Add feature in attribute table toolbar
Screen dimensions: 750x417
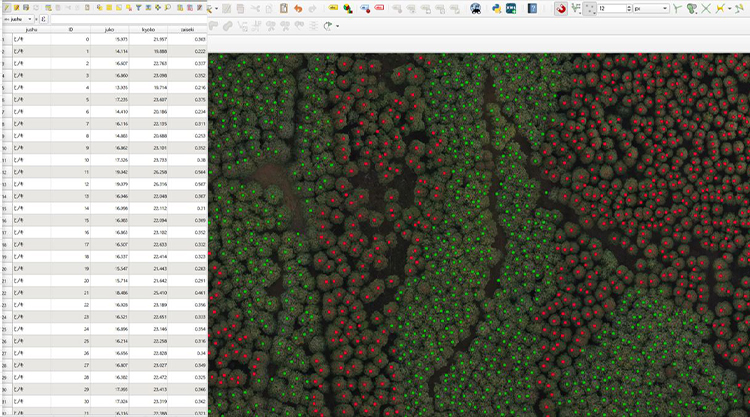48,8
